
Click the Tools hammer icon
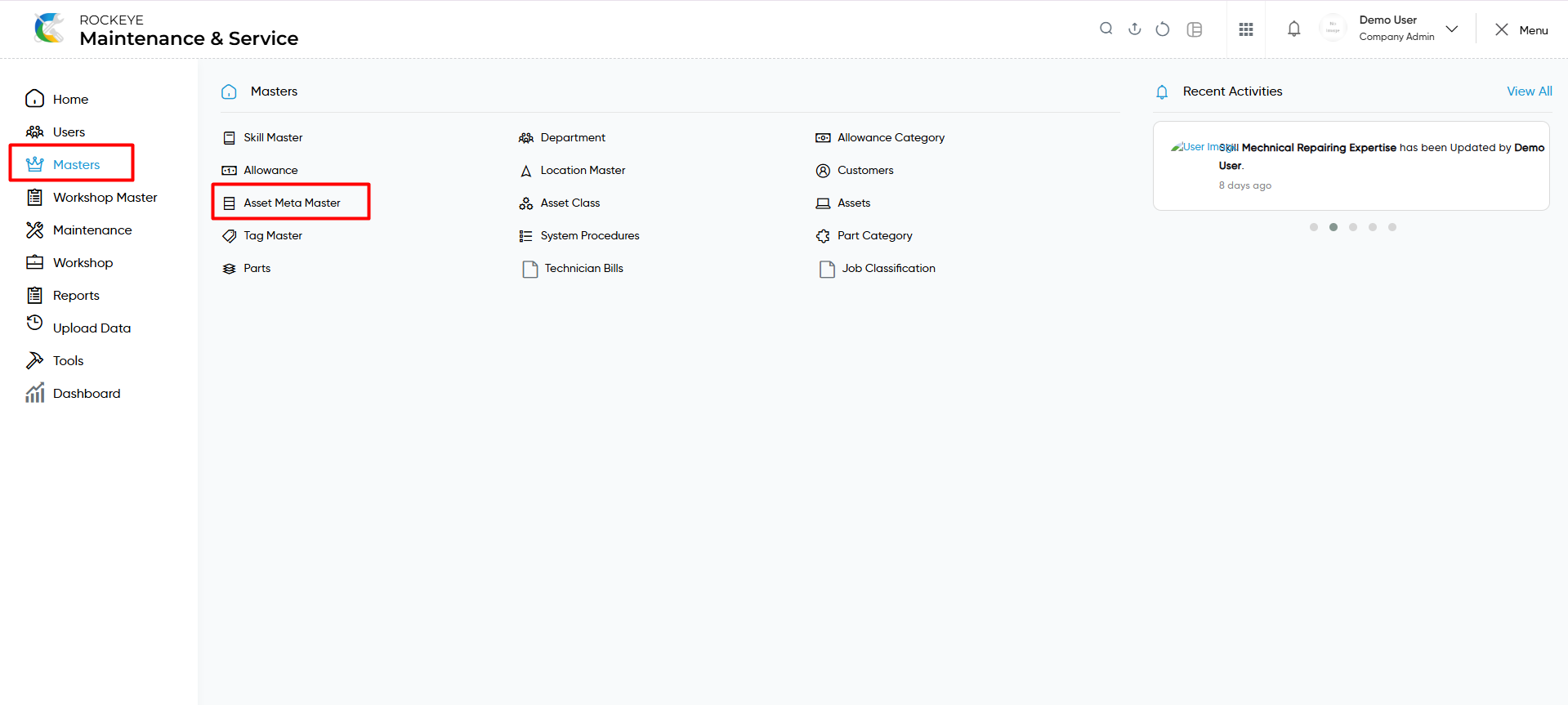tap(34, 360)
